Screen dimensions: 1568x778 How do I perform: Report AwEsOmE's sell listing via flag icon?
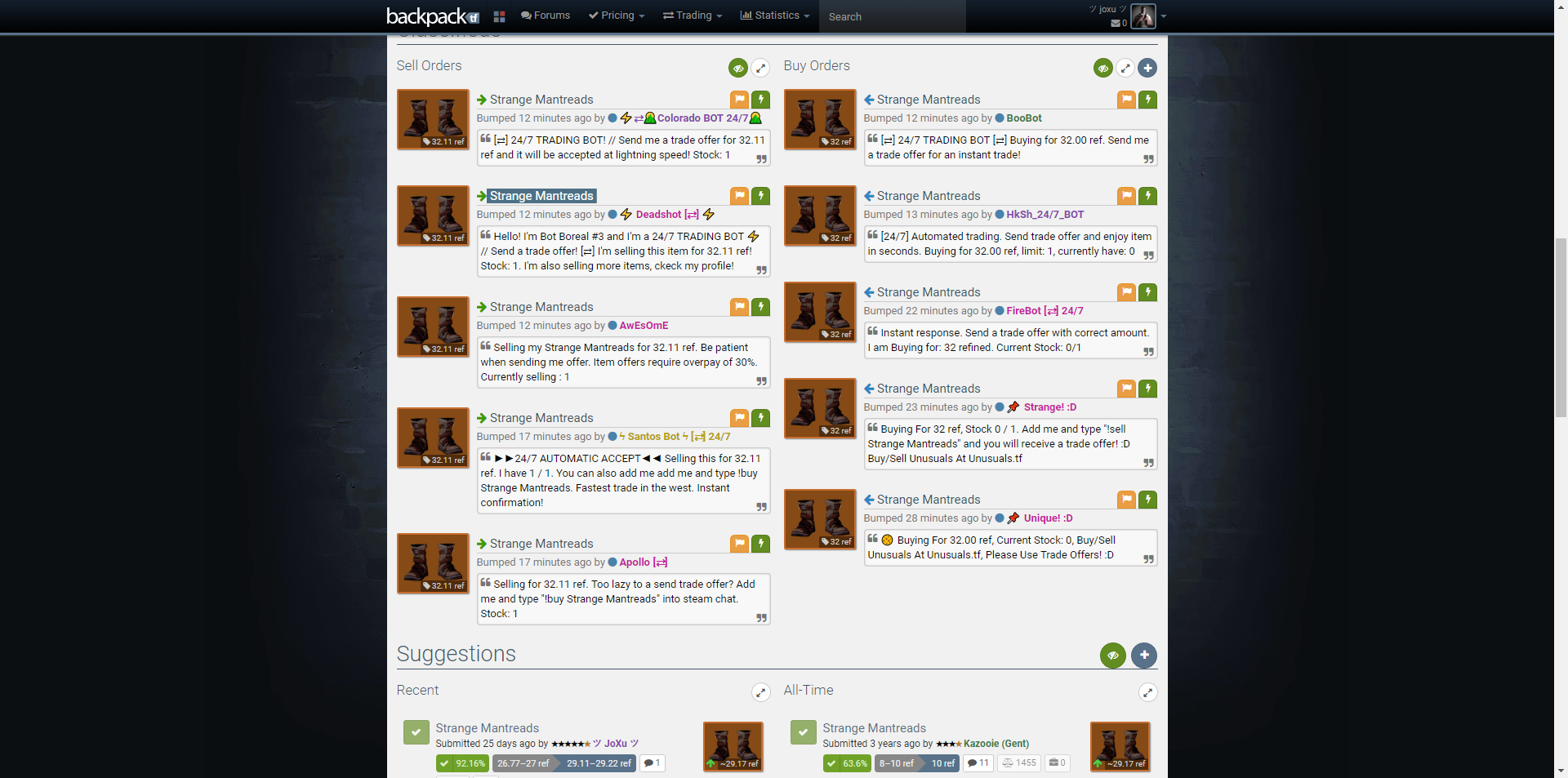pos(739,307)
